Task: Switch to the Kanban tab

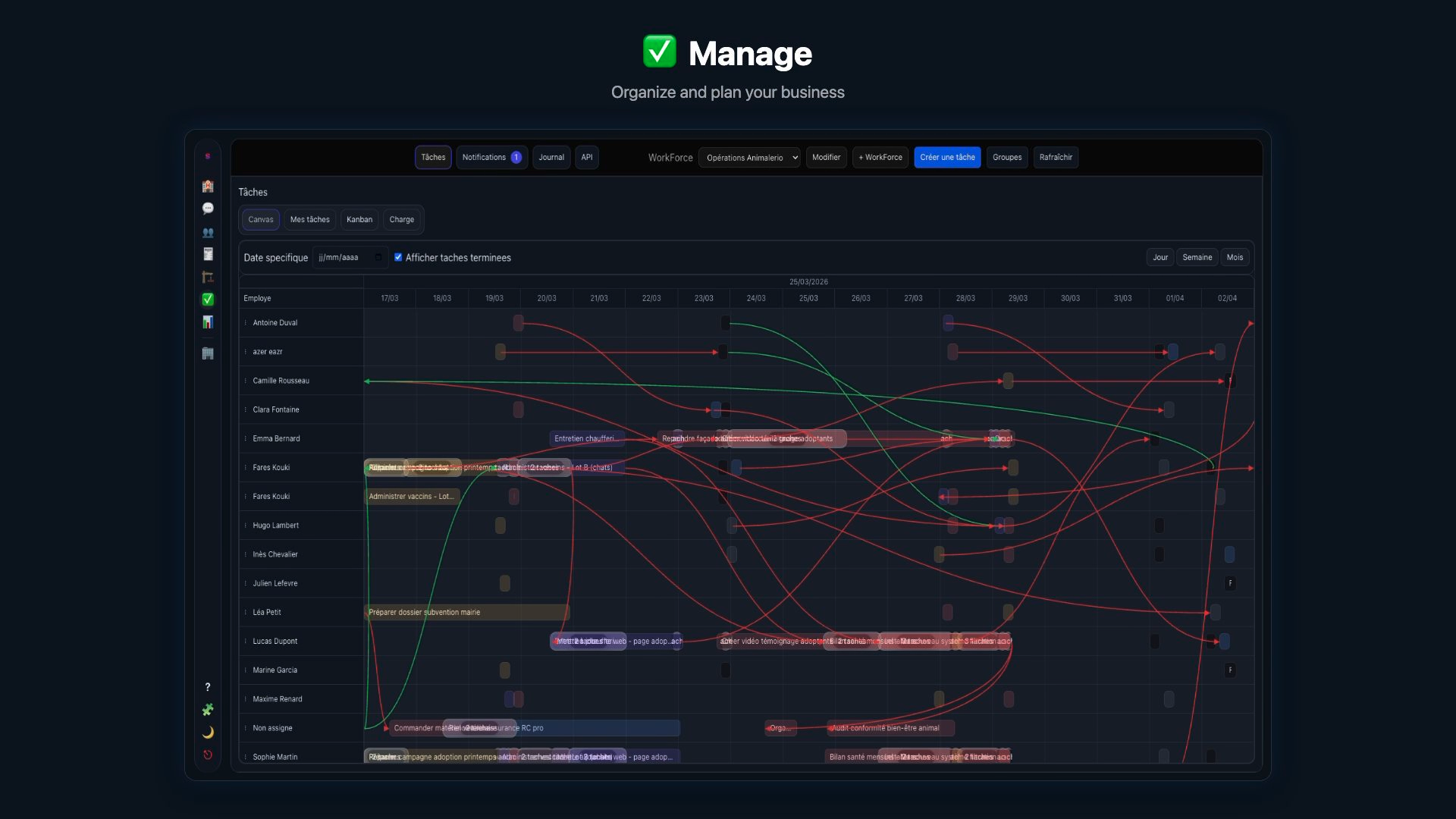Action: tap(359, 220)
